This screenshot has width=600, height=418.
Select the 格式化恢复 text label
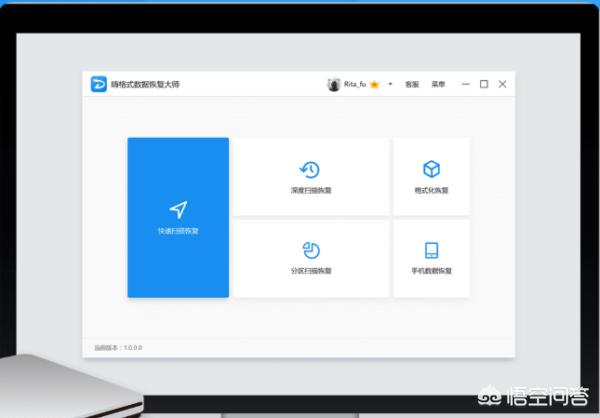431,190
